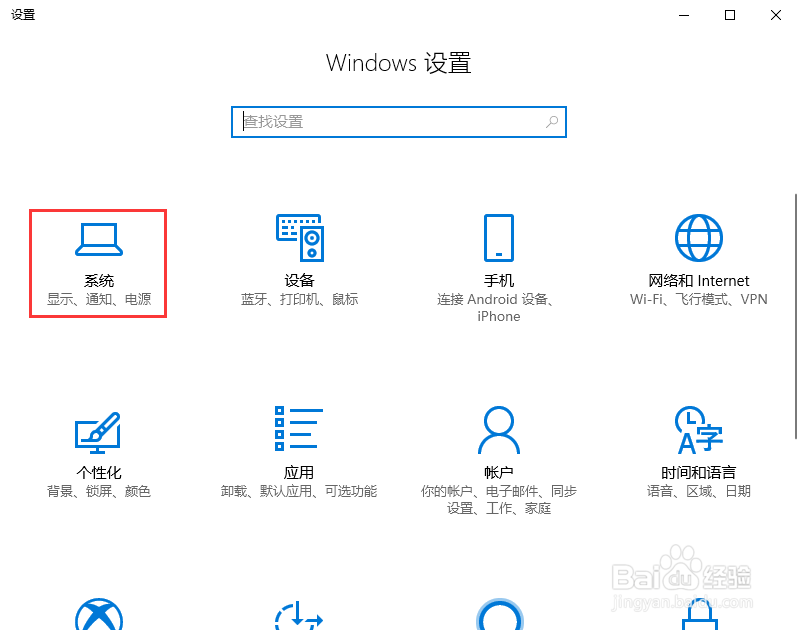The image size is (798, 630).
Task: Open the 网络和 Internet globe icon
Action: click(x=699, y=238)
